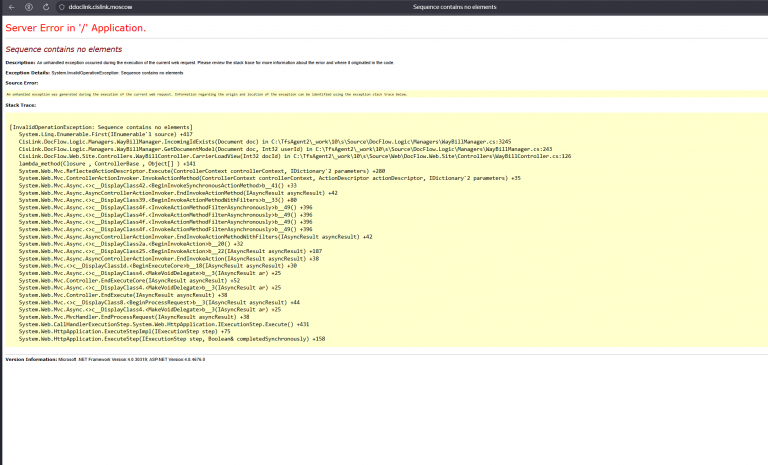Go back with the browser back arrow
The image size is (768, 465).
[12, 7]
